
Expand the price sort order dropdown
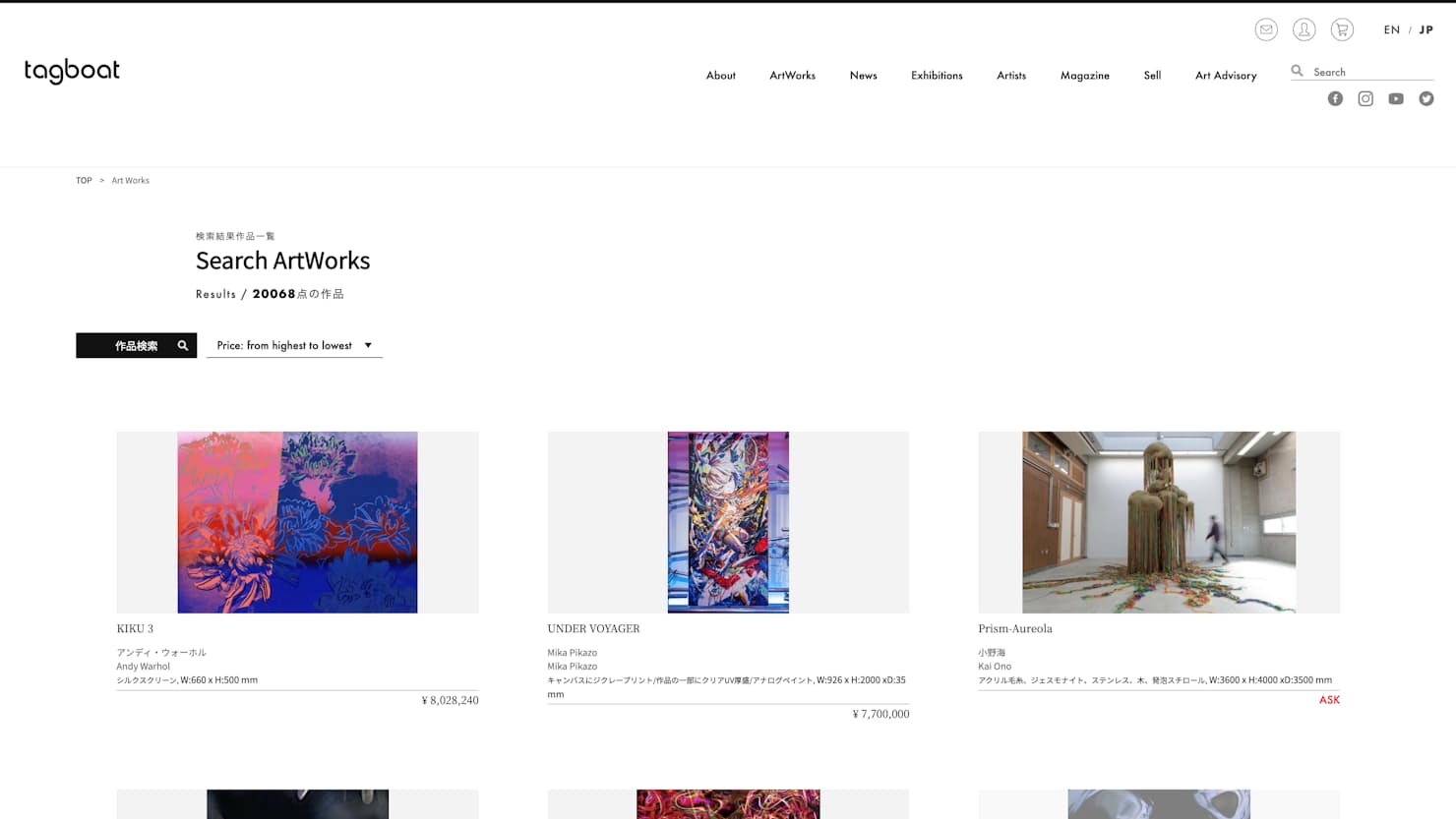click(294, 345)
